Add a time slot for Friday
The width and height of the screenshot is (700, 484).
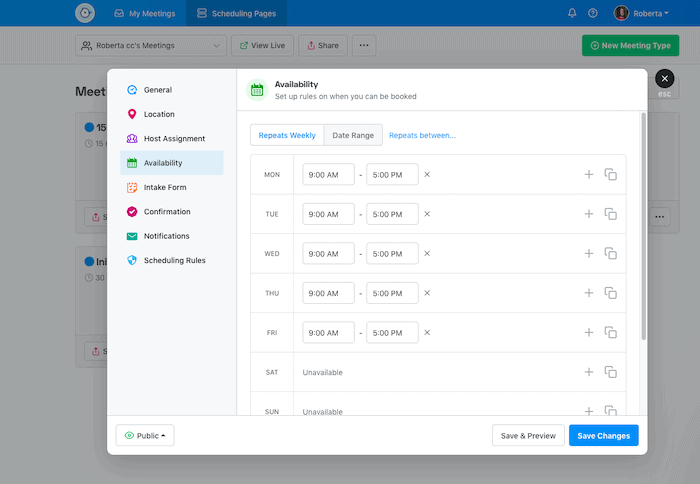click(589, 333)
